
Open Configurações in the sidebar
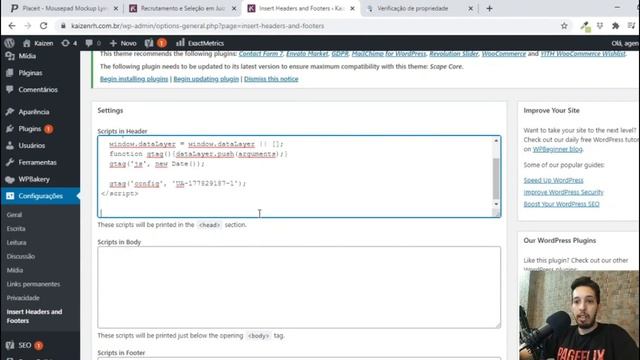coord(40,196)
